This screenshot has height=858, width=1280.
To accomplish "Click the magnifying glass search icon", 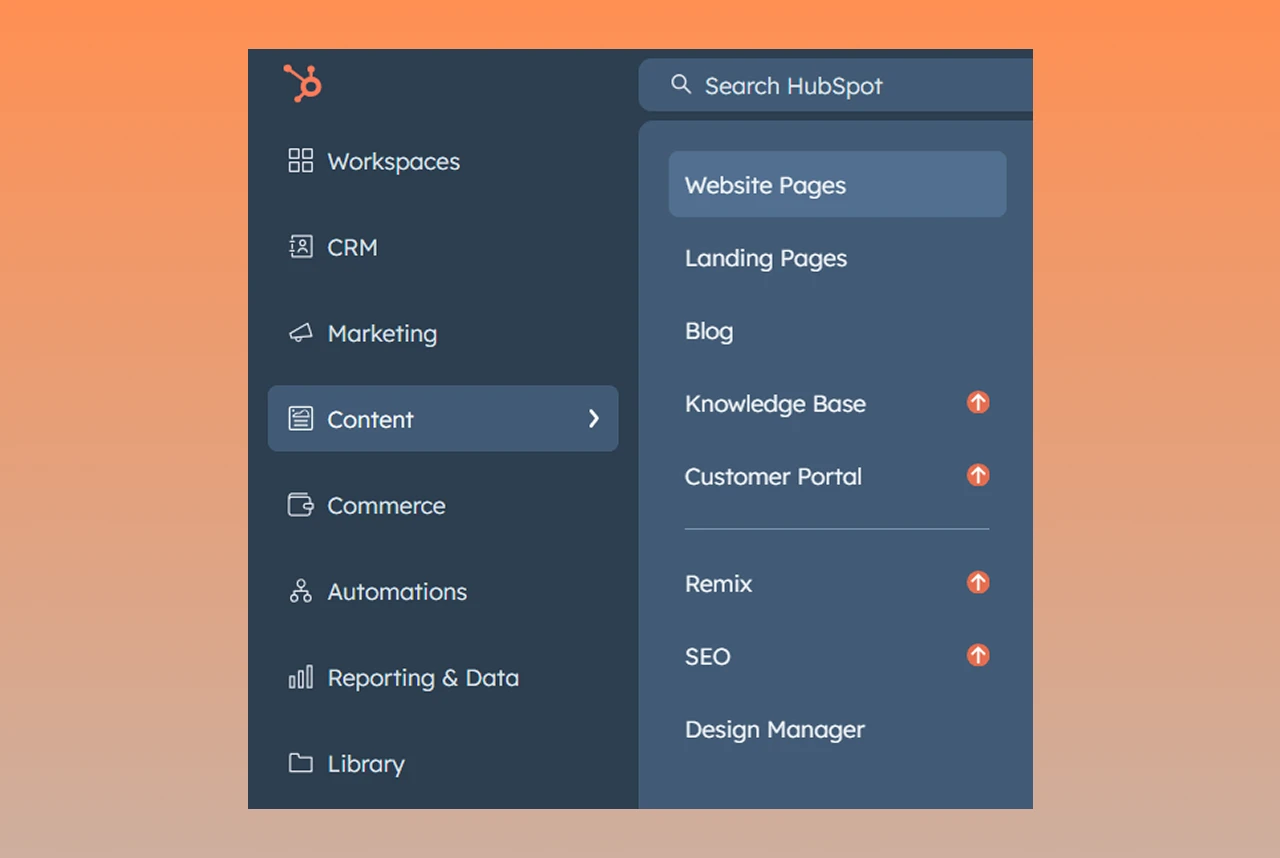I will [x=681, y=84].
